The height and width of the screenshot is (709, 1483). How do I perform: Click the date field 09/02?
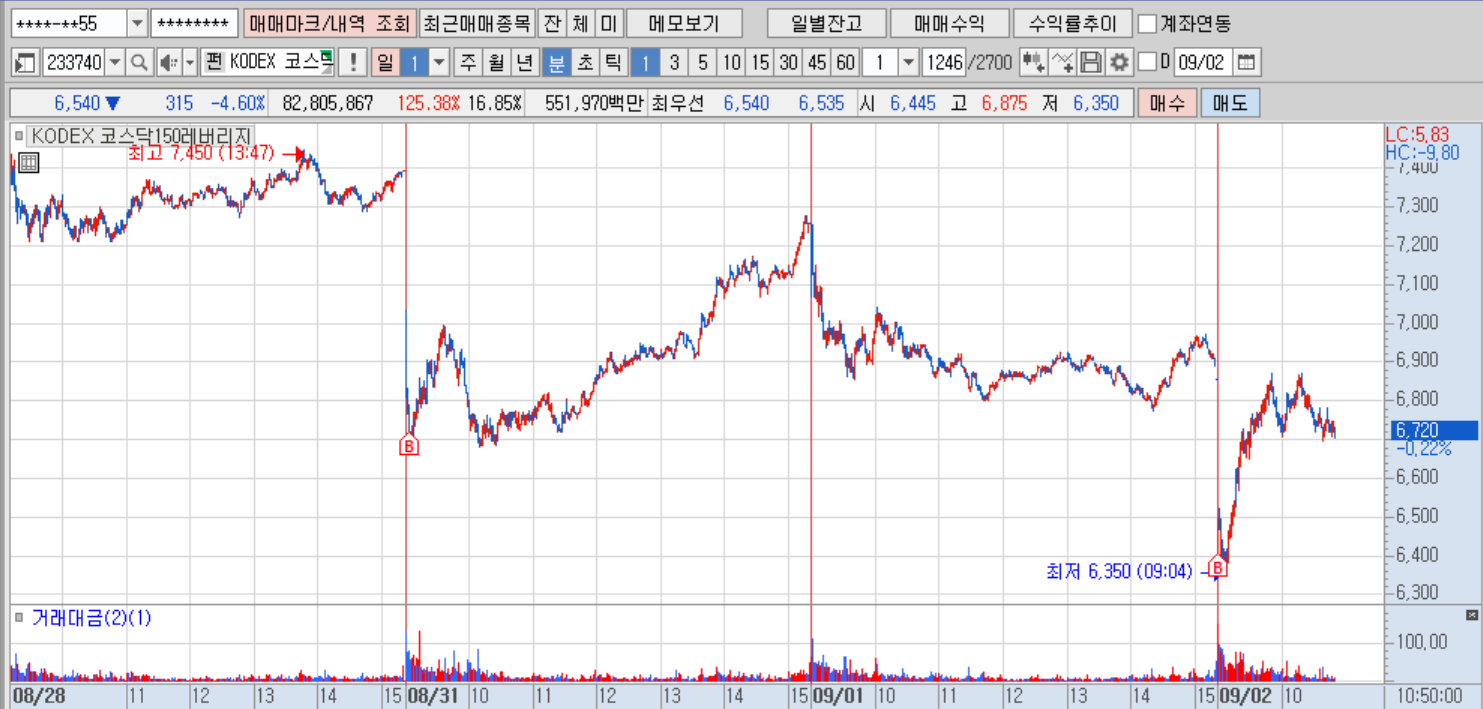(x=1203, y=63)
